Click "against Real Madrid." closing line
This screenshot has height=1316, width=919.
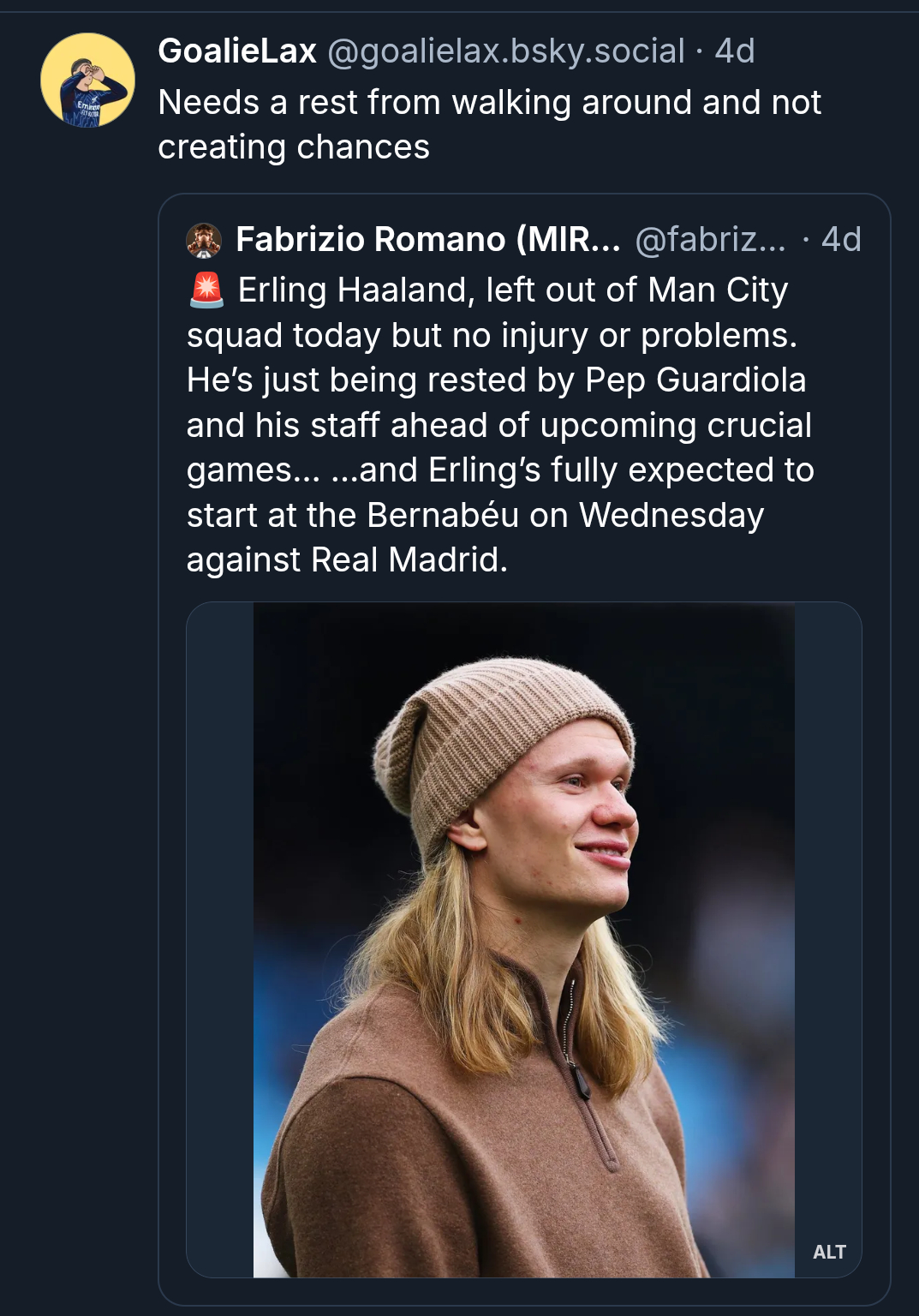click(x=347, y=560)
